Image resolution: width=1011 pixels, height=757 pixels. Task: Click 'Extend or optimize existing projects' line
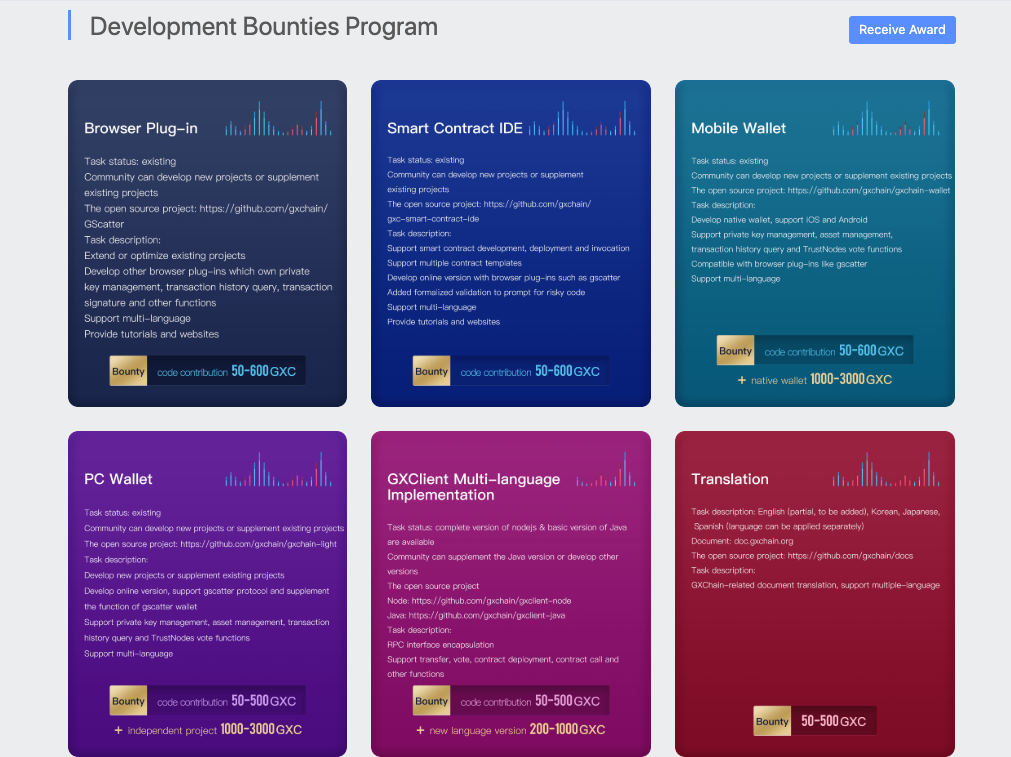click(x=164, y=255)
